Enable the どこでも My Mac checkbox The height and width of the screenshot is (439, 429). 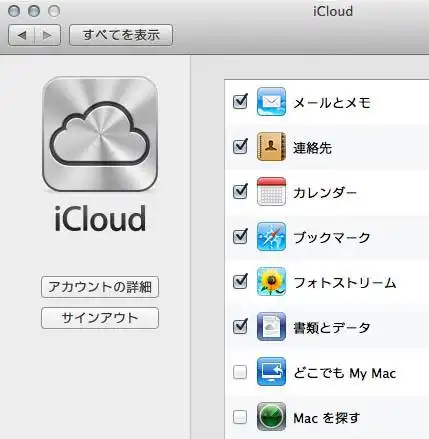point(240,372)
